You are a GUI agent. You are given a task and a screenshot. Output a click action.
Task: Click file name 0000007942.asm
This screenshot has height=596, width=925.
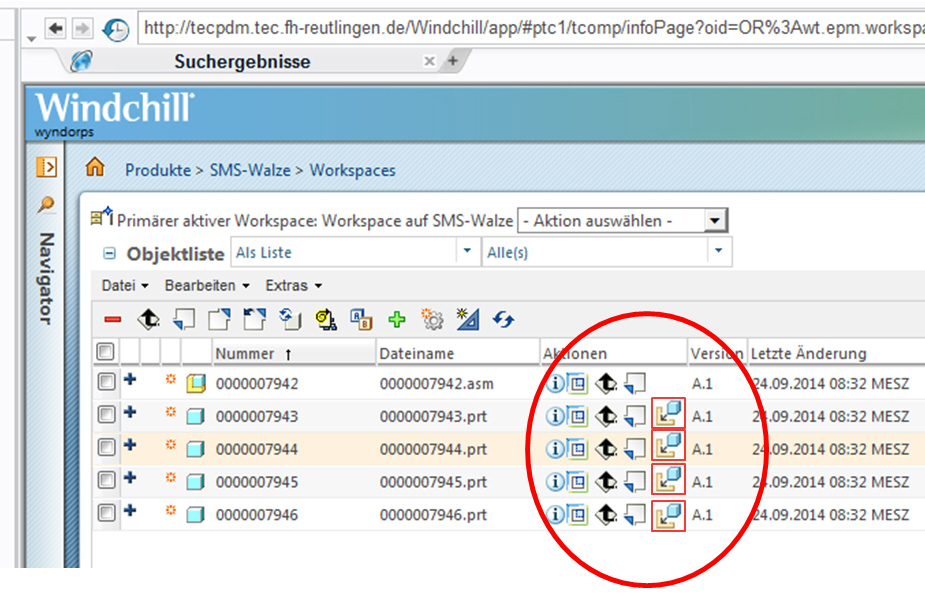437,384
